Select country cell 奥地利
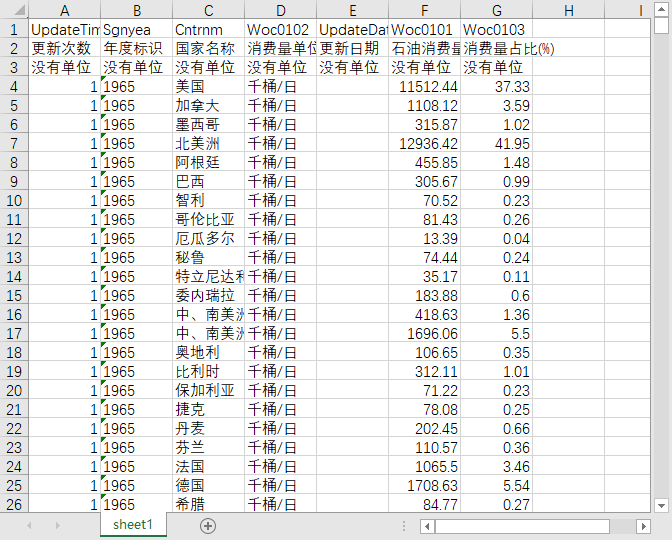 tap(208, 352)
